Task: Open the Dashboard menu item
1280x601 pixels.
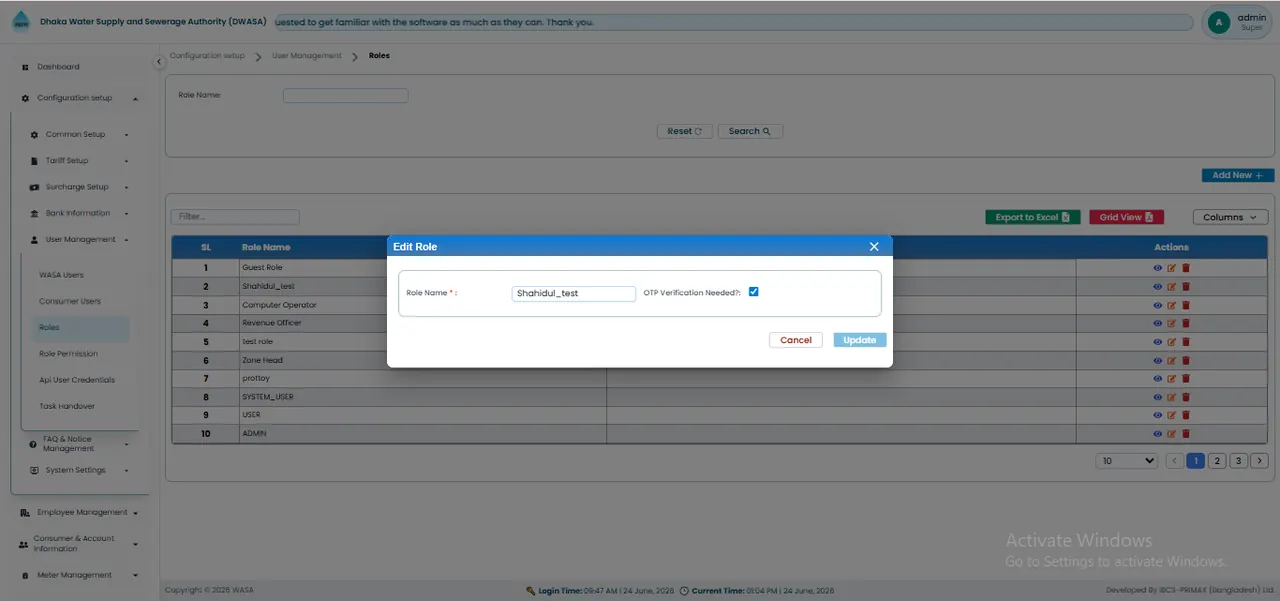Action: 58,67
